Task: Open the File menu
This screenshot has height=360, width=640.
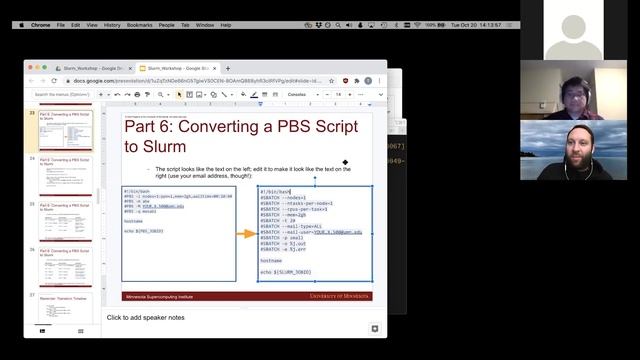Action: point(61,25)
